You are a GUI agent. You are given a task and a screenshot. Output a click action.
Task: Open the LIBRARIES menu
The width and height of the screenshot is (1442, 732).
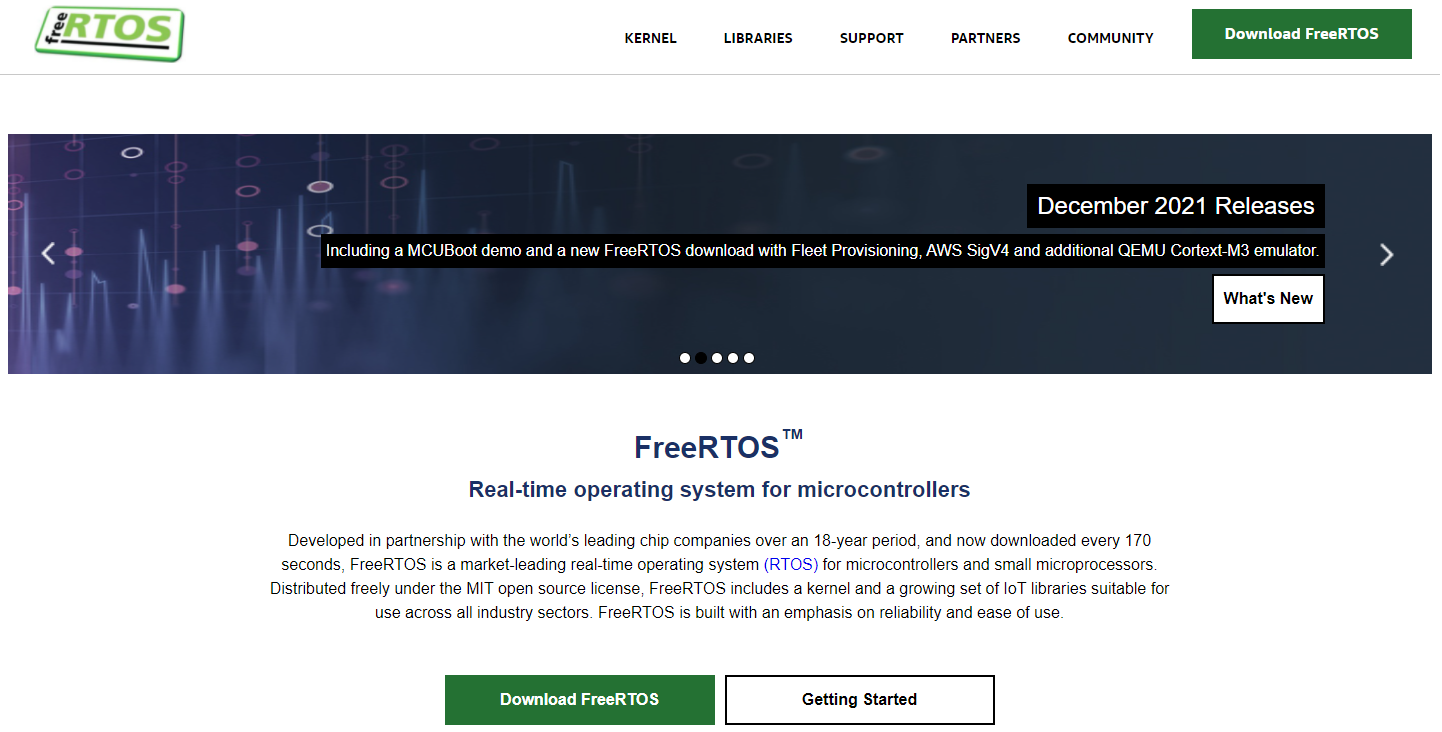(x=757, y=38)
